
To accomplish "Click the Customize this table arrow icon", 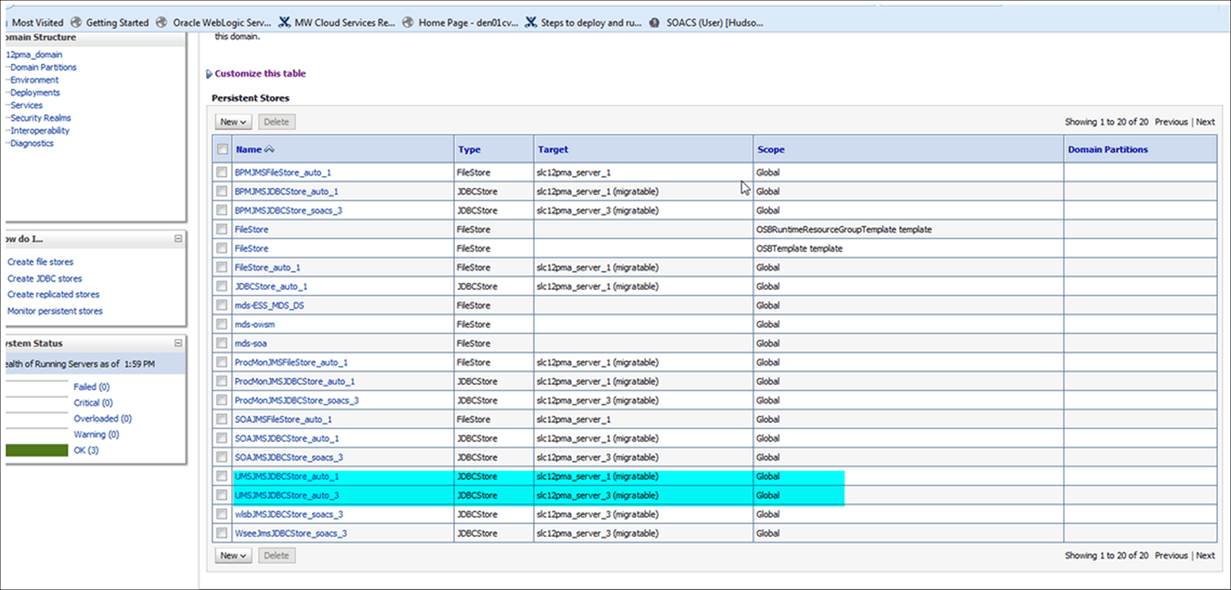I will point(209,74).
